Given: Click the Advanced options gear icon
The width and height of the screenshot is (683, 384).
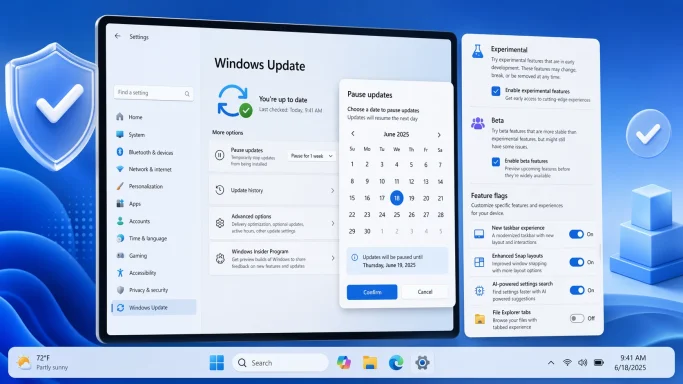Looking at the screenshot, I should coord(220,223).
